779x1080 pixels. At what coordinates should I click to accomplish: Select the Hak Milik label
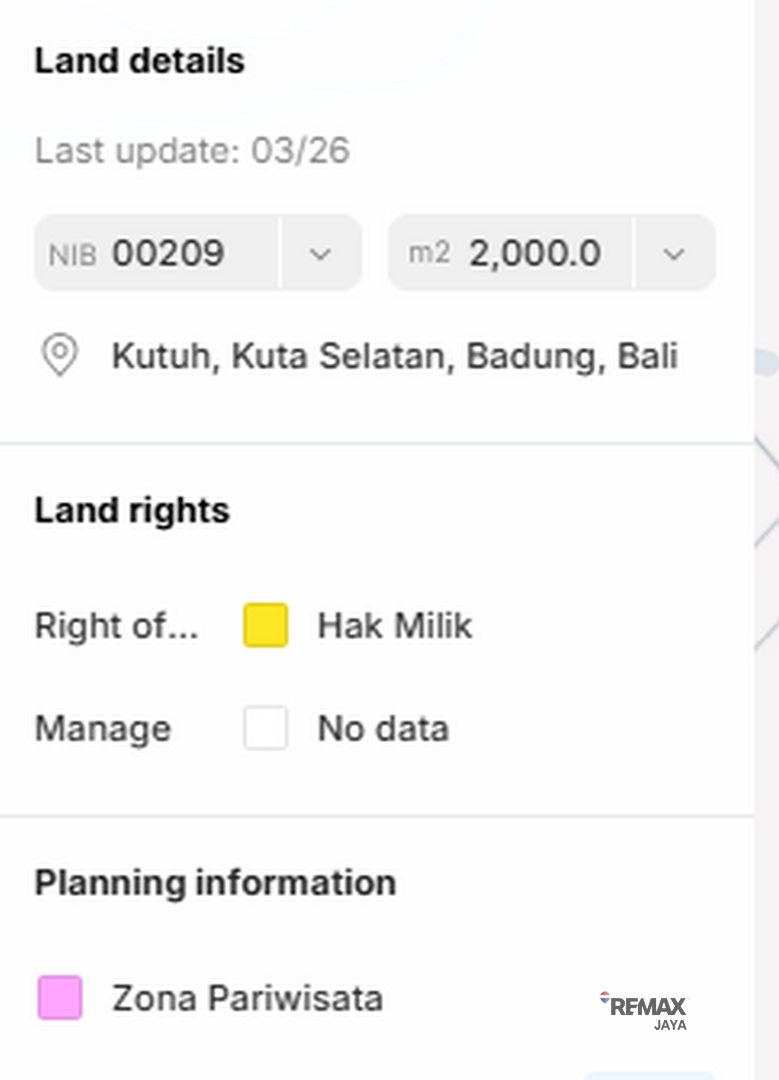point(394,626)
